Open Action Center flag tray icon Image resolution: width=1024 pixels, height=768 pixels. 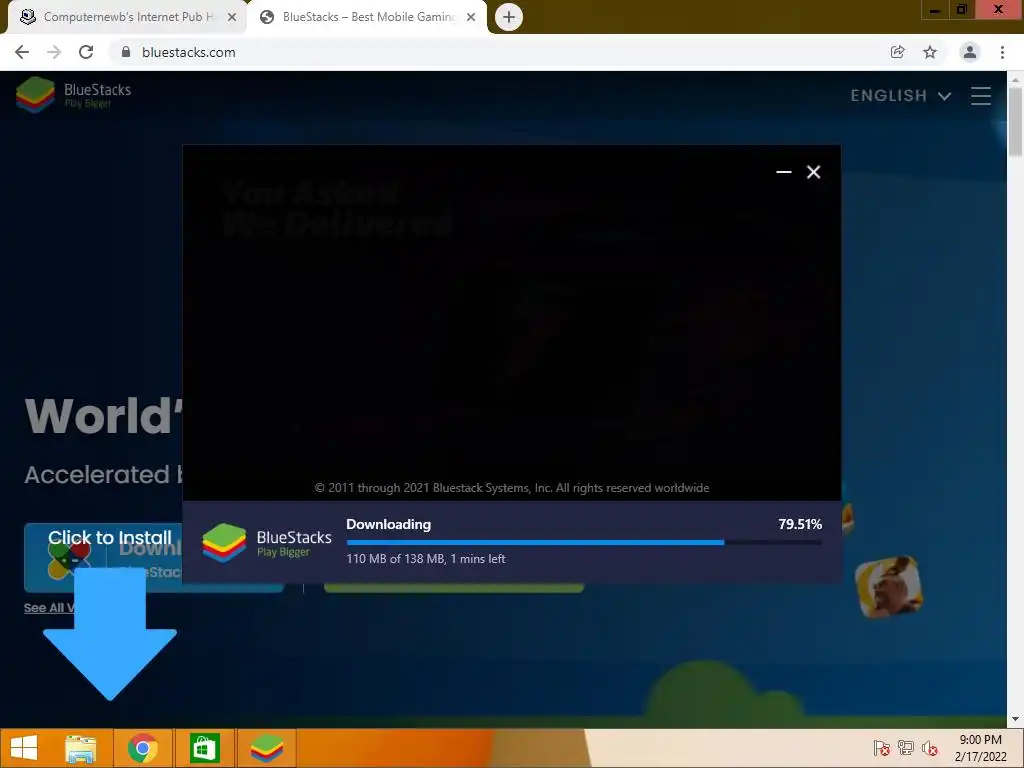881,748
